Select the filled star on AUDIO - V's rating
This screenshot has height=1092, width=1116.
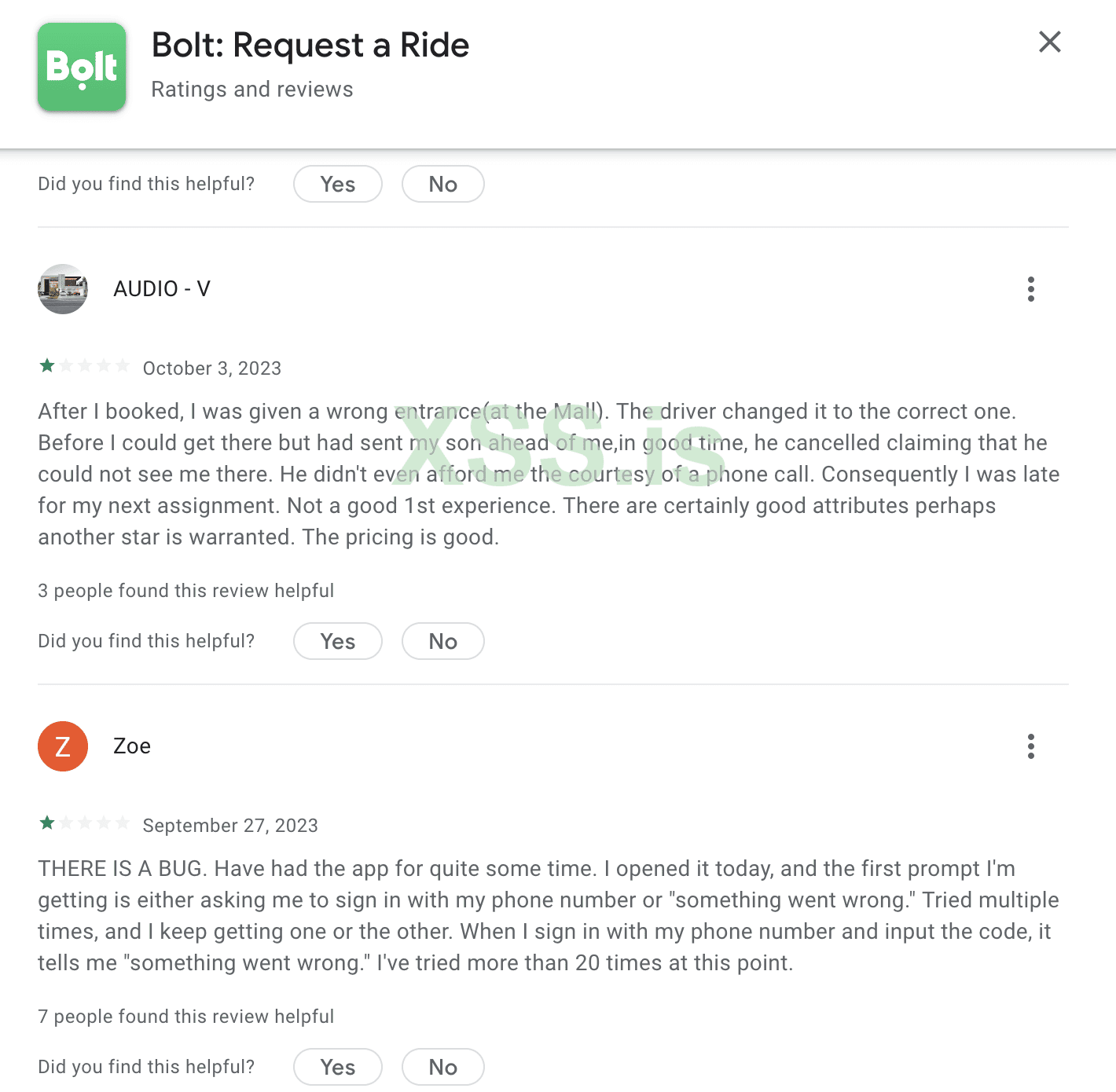[47, 365]
